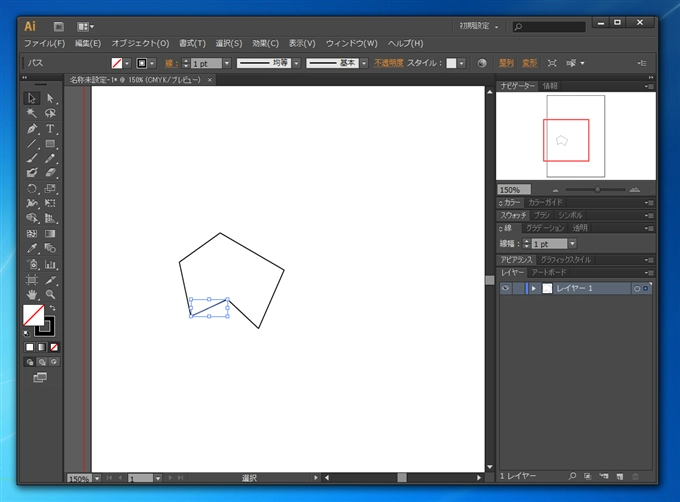This screenshot has height=502, width=680.
Task: Select the Paintbrush tool
Action: (x=32, y=158)
